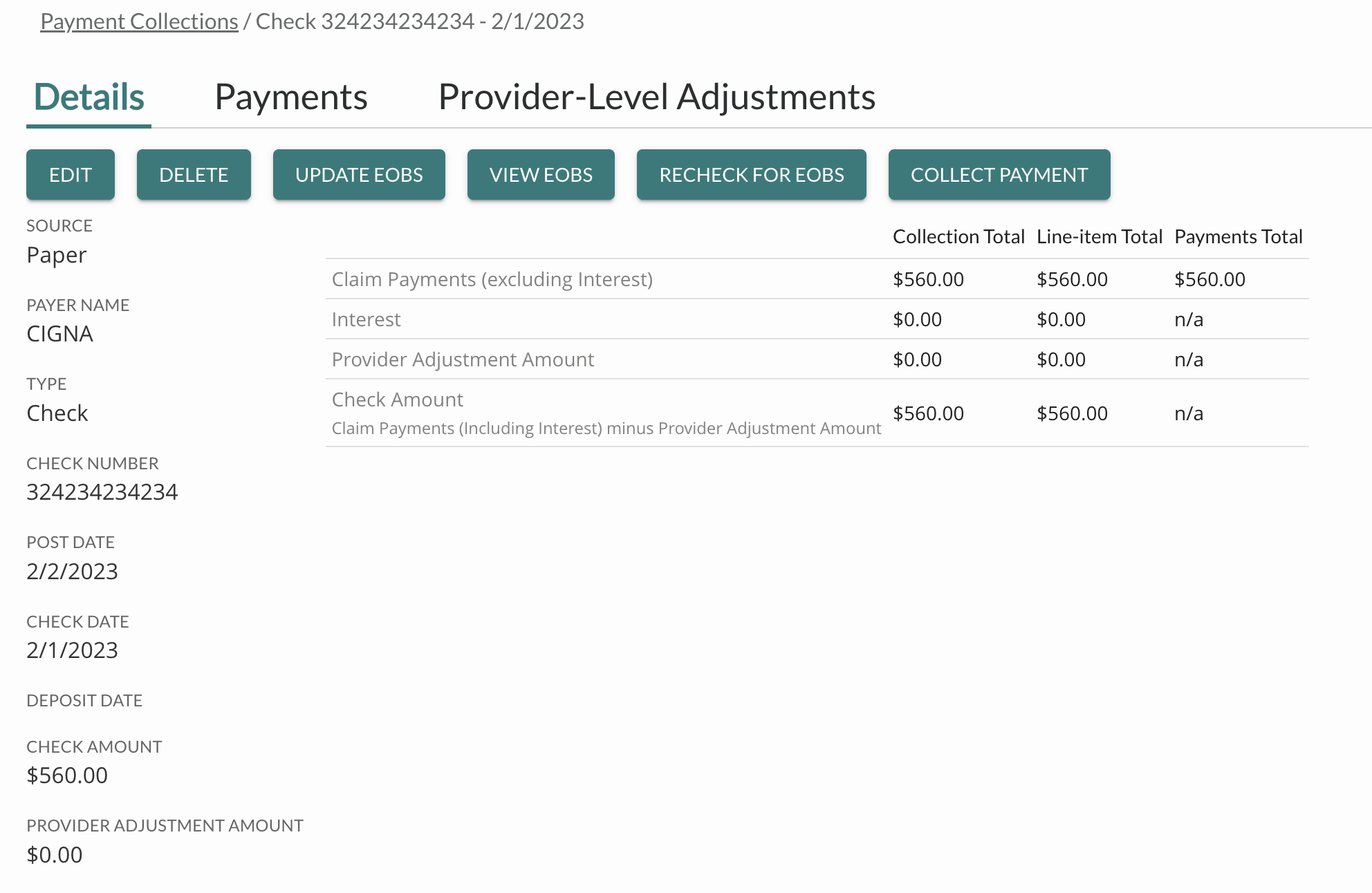1372x893 pixels.
Task: Click RECHECK FOR EOBS button
Action: tap(751, 175)
